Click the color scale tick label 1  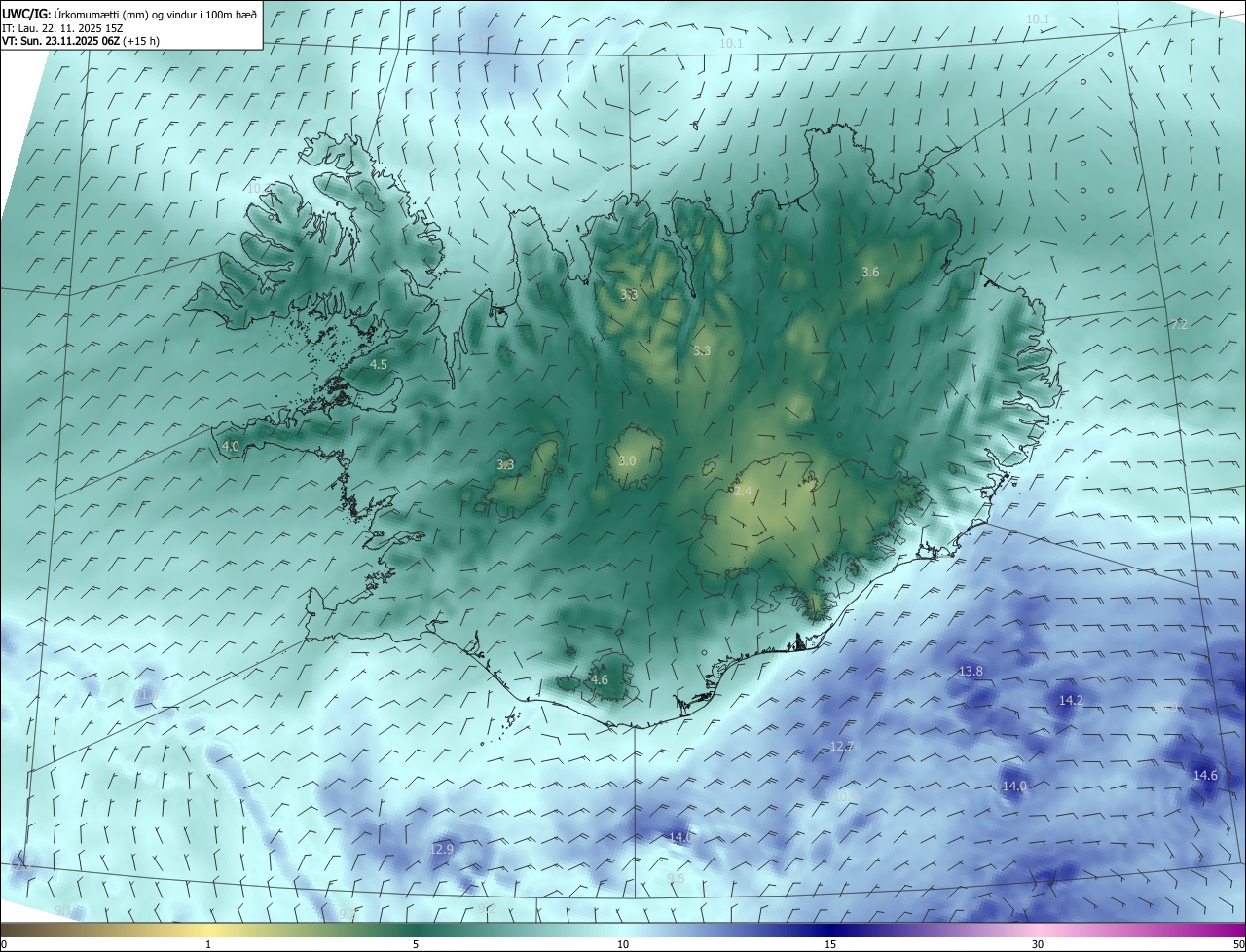coord(208,944)
